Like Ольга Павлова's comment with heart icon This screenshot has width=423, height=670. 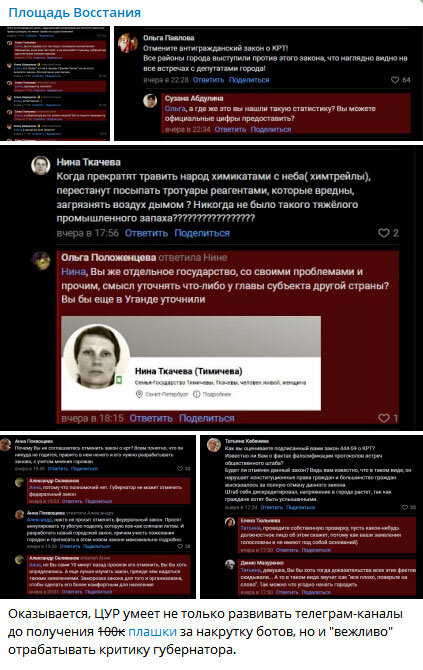[x=395, y=80]
